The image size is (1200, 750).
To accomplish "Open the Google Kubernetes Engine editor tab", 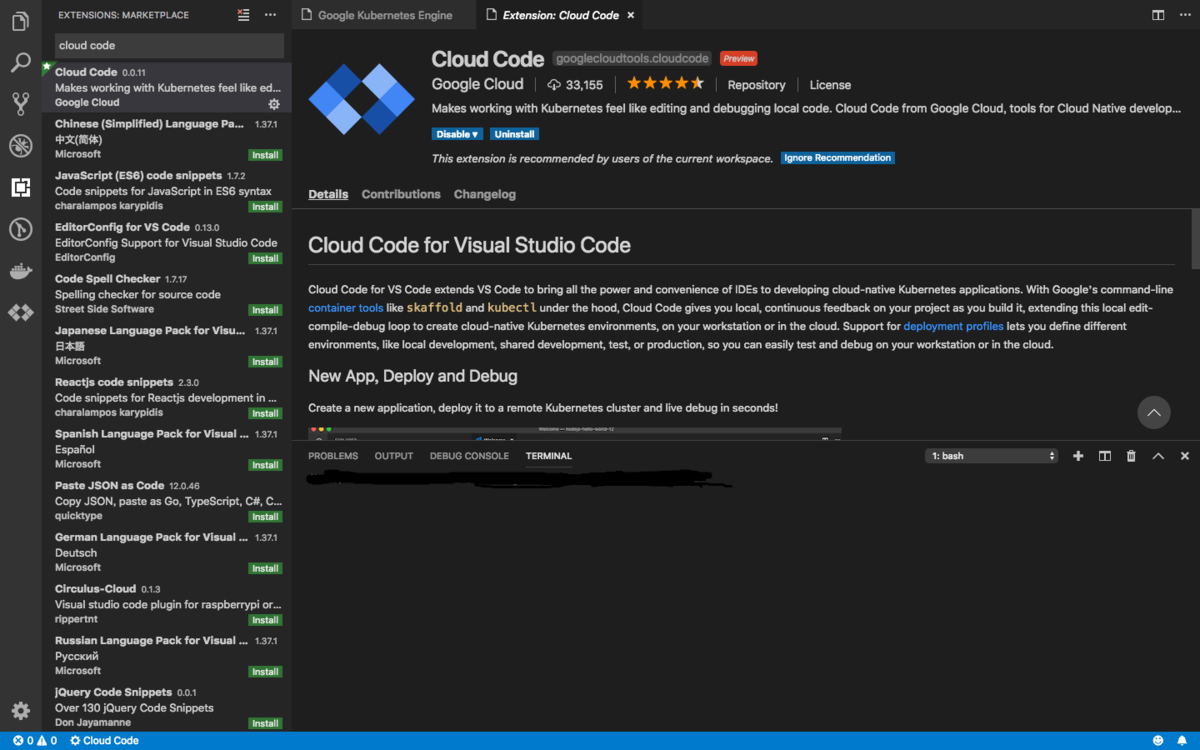I will coord(383,15).
